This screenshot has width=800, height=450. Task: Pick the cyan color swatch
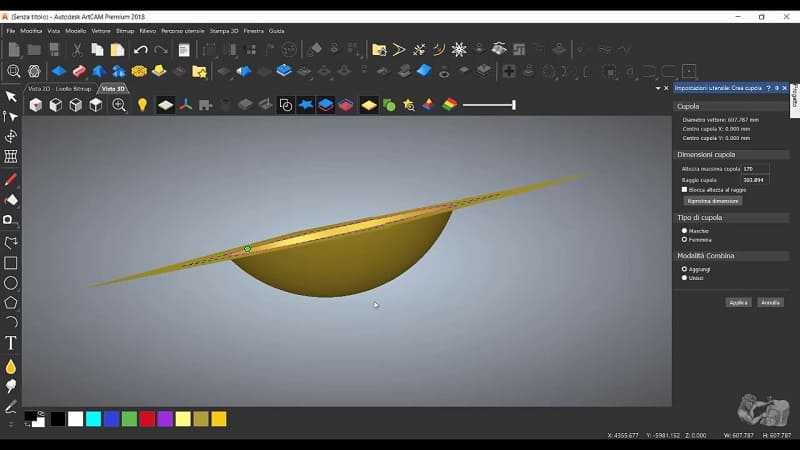(x=93, y=419)
